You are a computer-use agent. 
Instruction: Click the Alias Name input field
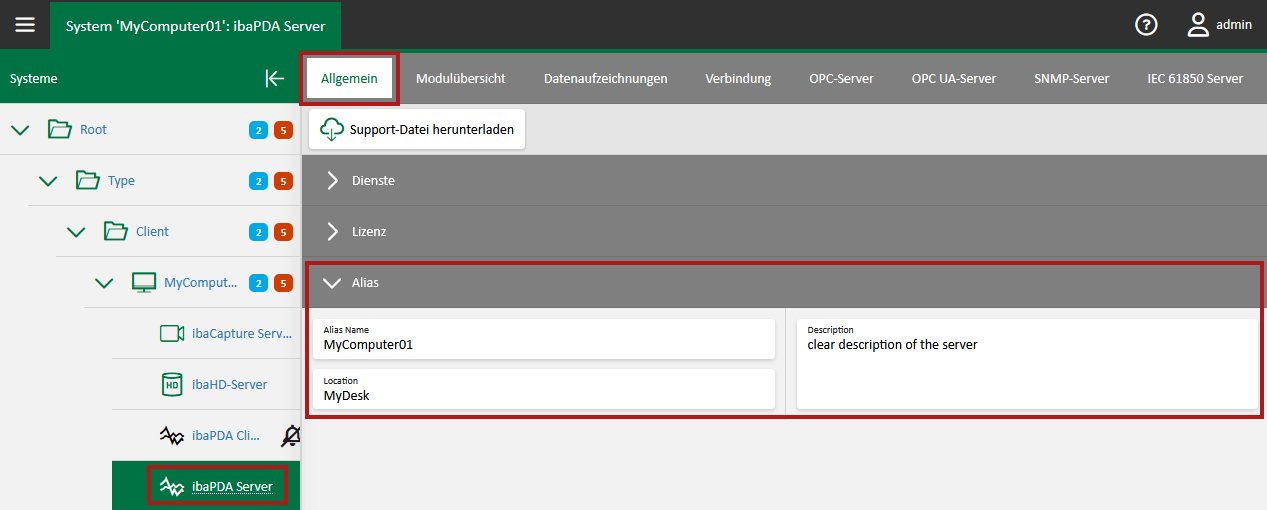[544, 338]
